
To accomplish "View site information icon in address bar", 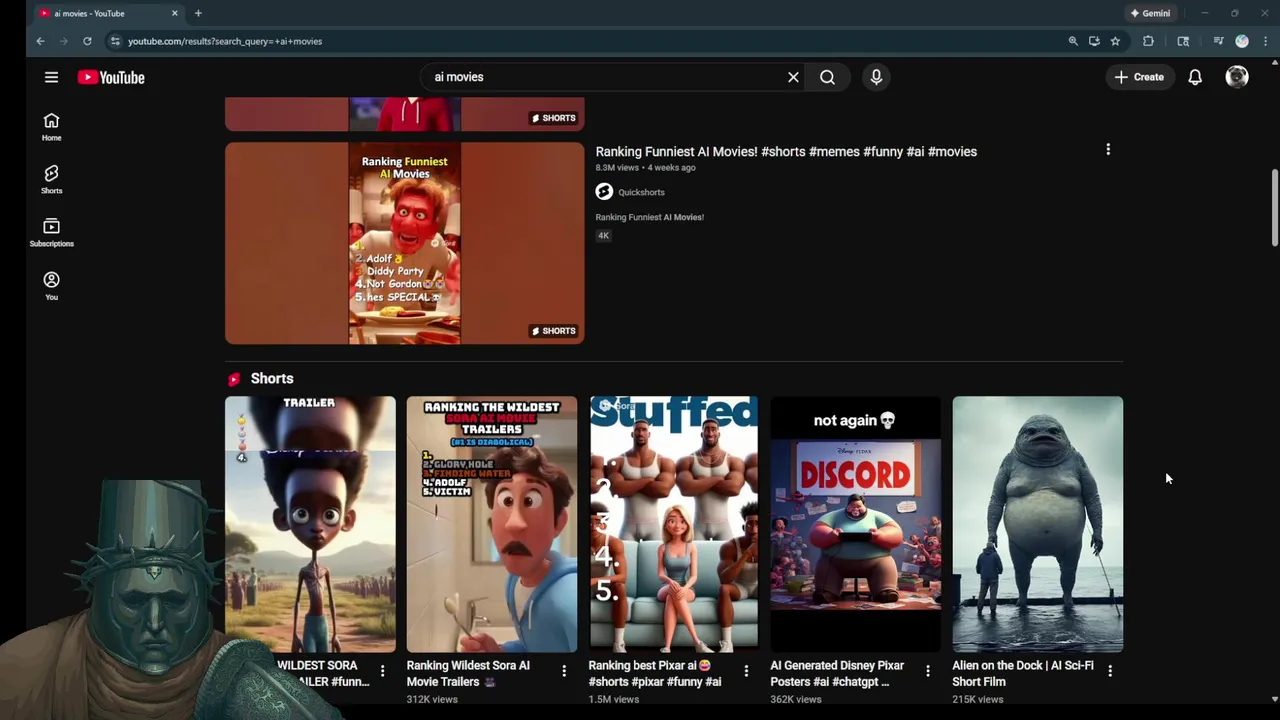I will [x=115, y=41].
